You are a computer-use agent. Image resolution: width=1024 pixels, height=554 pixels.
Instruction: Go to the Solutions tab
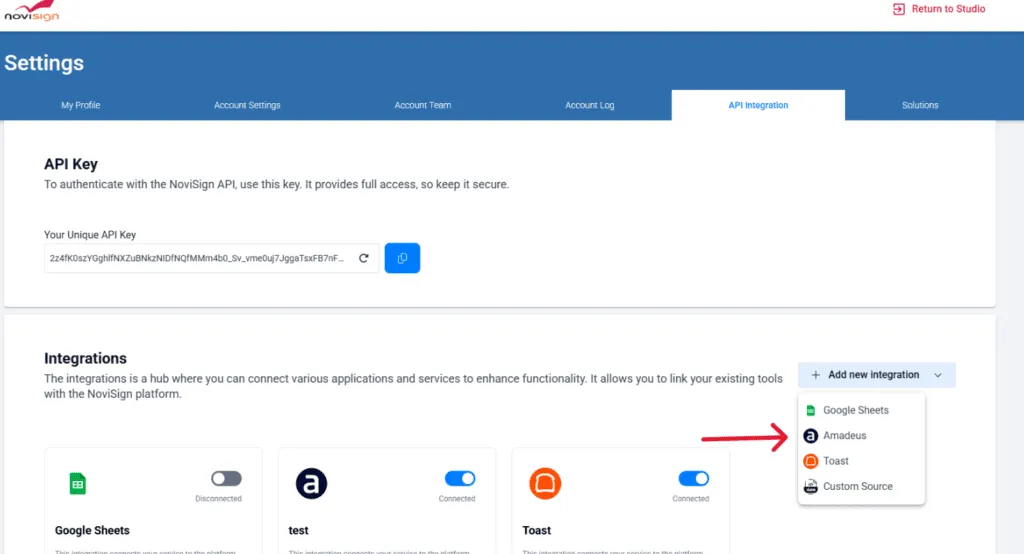tap(920, 105)
